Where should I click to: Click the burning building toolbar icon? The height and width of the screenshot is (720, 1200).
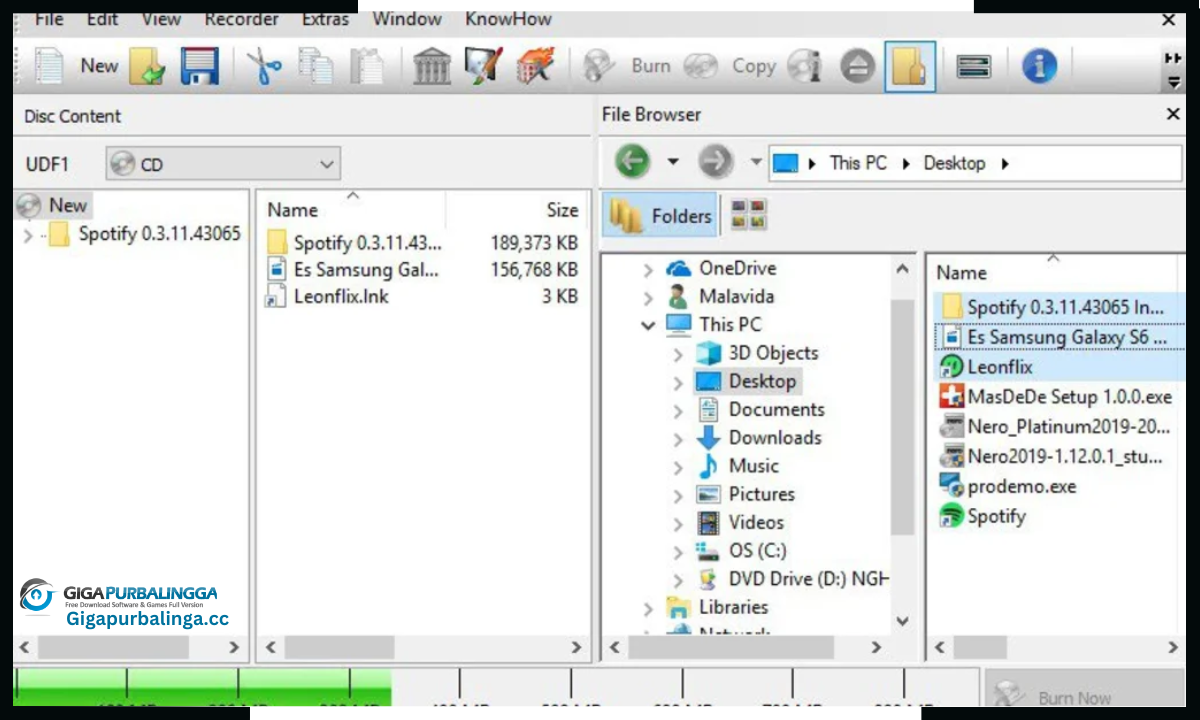pos(535,66)
